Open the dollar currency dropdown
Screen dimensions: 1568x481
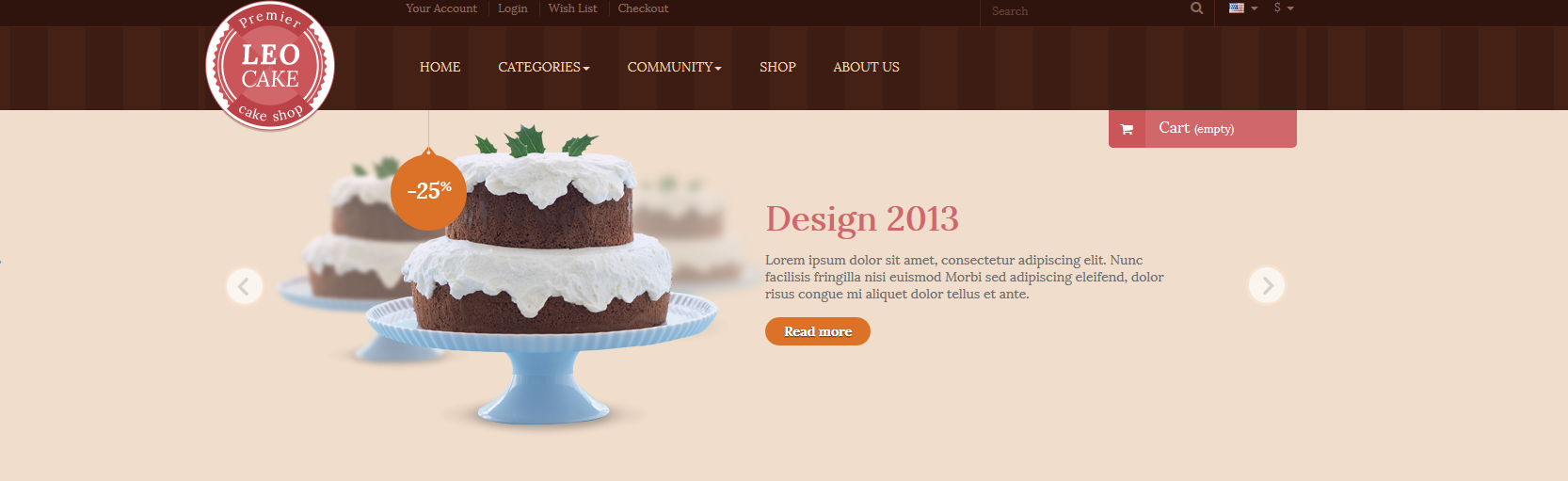[x=1284, y=8]
